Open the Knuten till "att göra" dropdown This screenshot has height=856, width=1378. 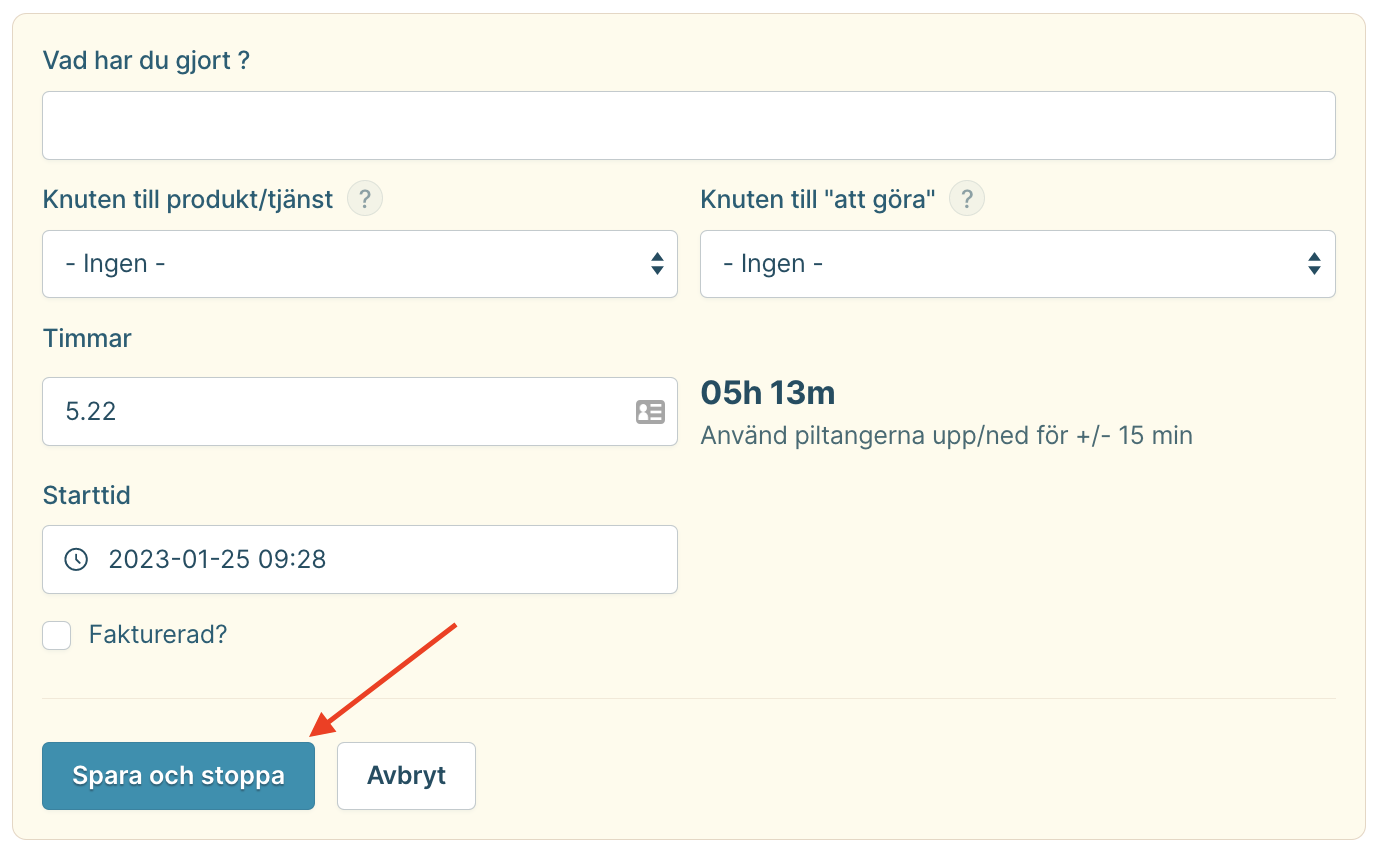coord(1018,264)
